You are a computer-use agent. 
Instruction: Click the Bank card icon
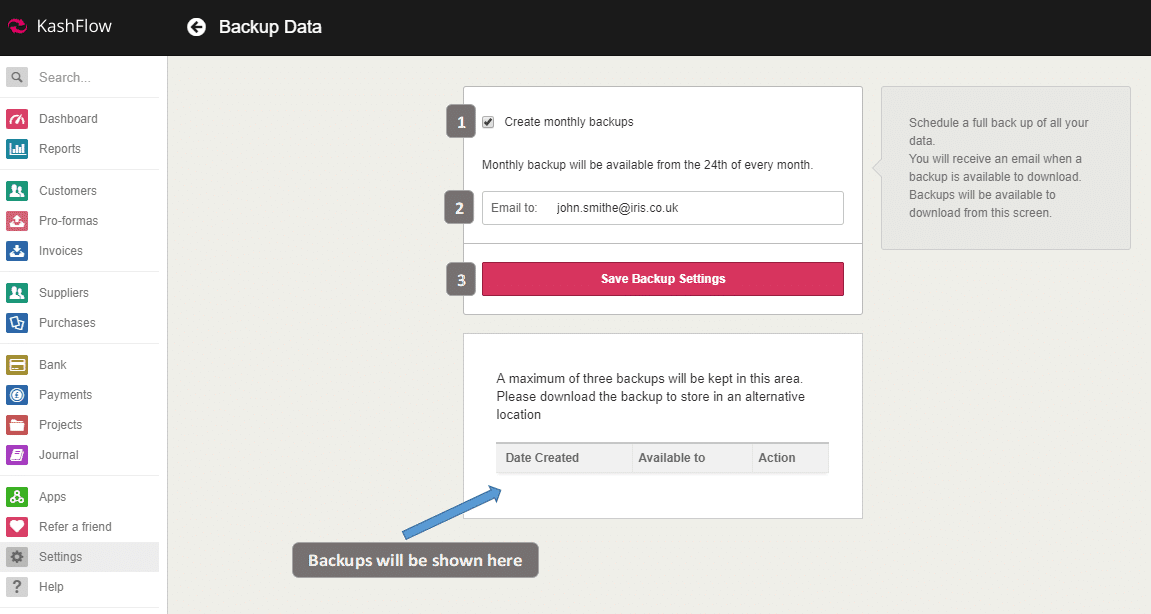pos(17,365)
